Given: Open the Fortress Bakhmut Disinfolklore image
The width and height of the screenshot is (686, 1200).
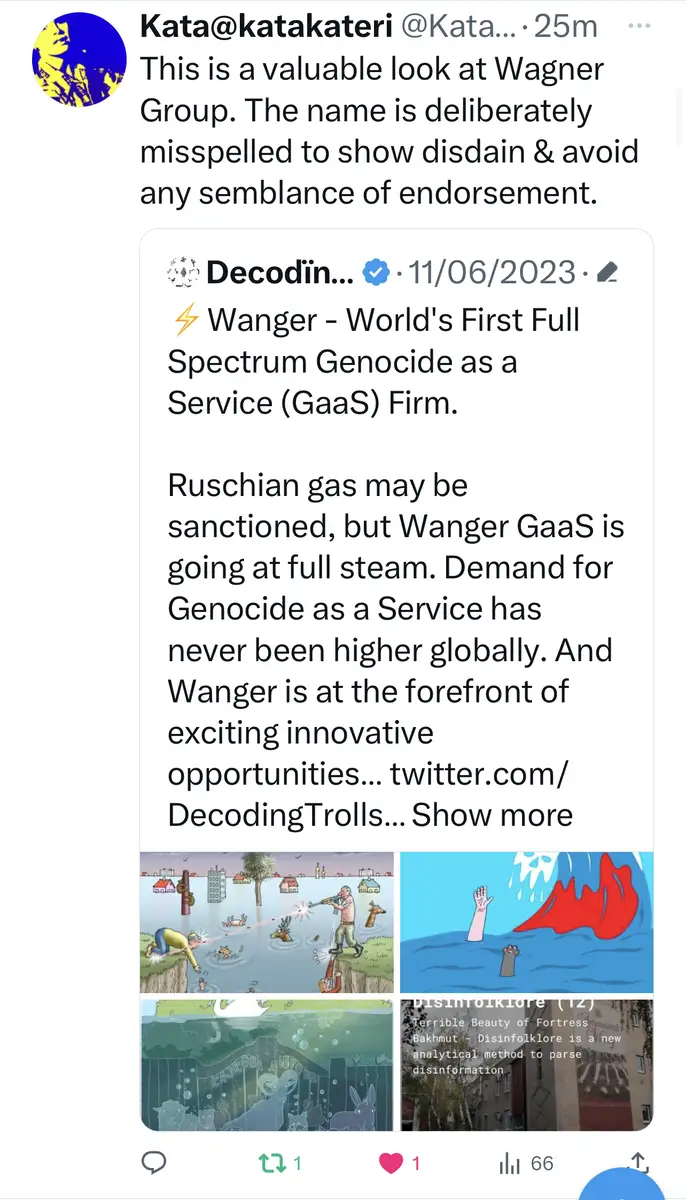Looking at the screenshot, I should 526,1064.
